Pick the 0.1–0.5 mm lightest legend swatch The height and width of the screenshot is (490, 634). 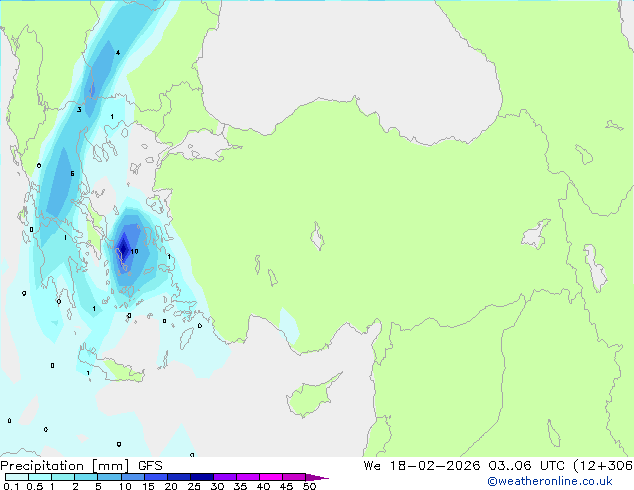(17, 477)
